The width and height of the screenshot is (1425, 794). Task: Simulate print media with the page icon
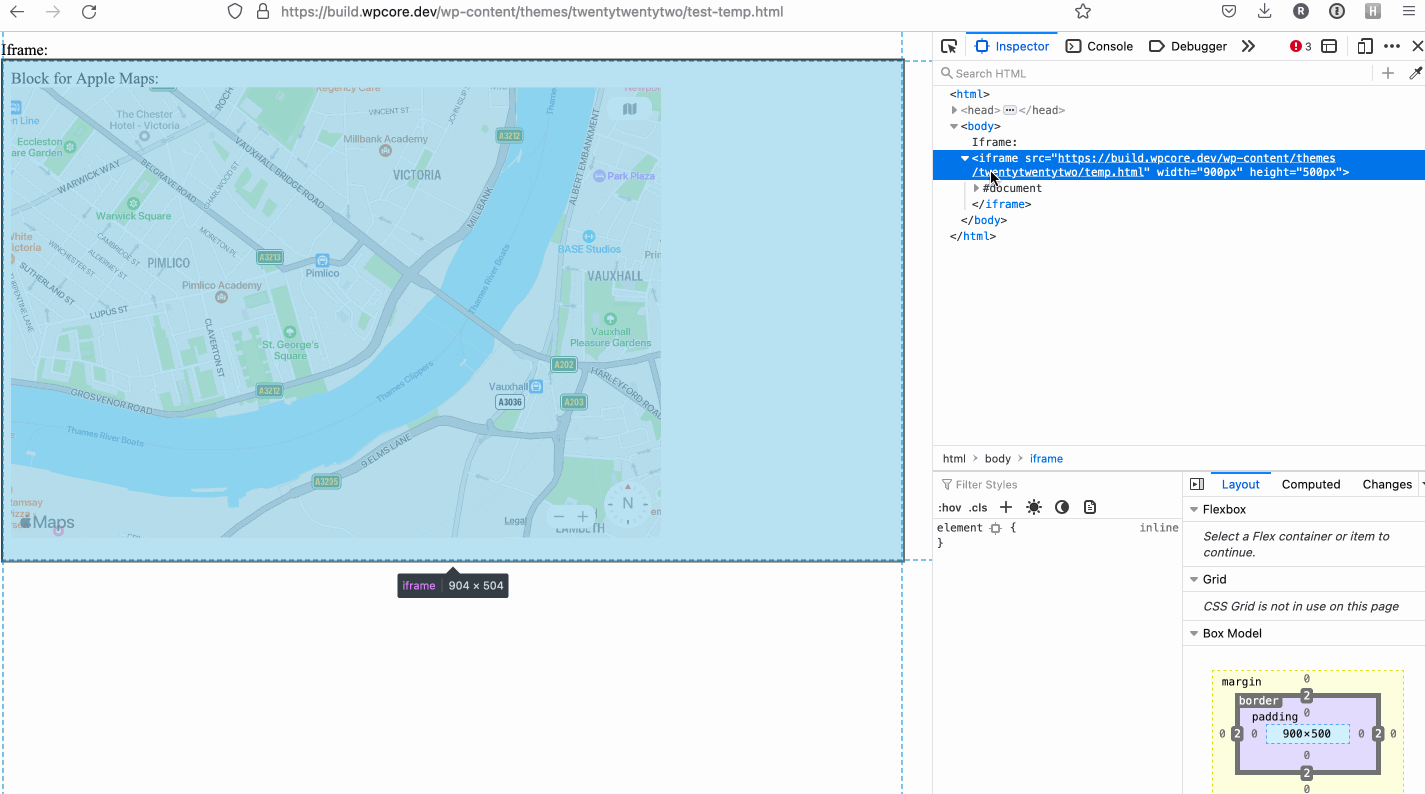point(1089,507)
